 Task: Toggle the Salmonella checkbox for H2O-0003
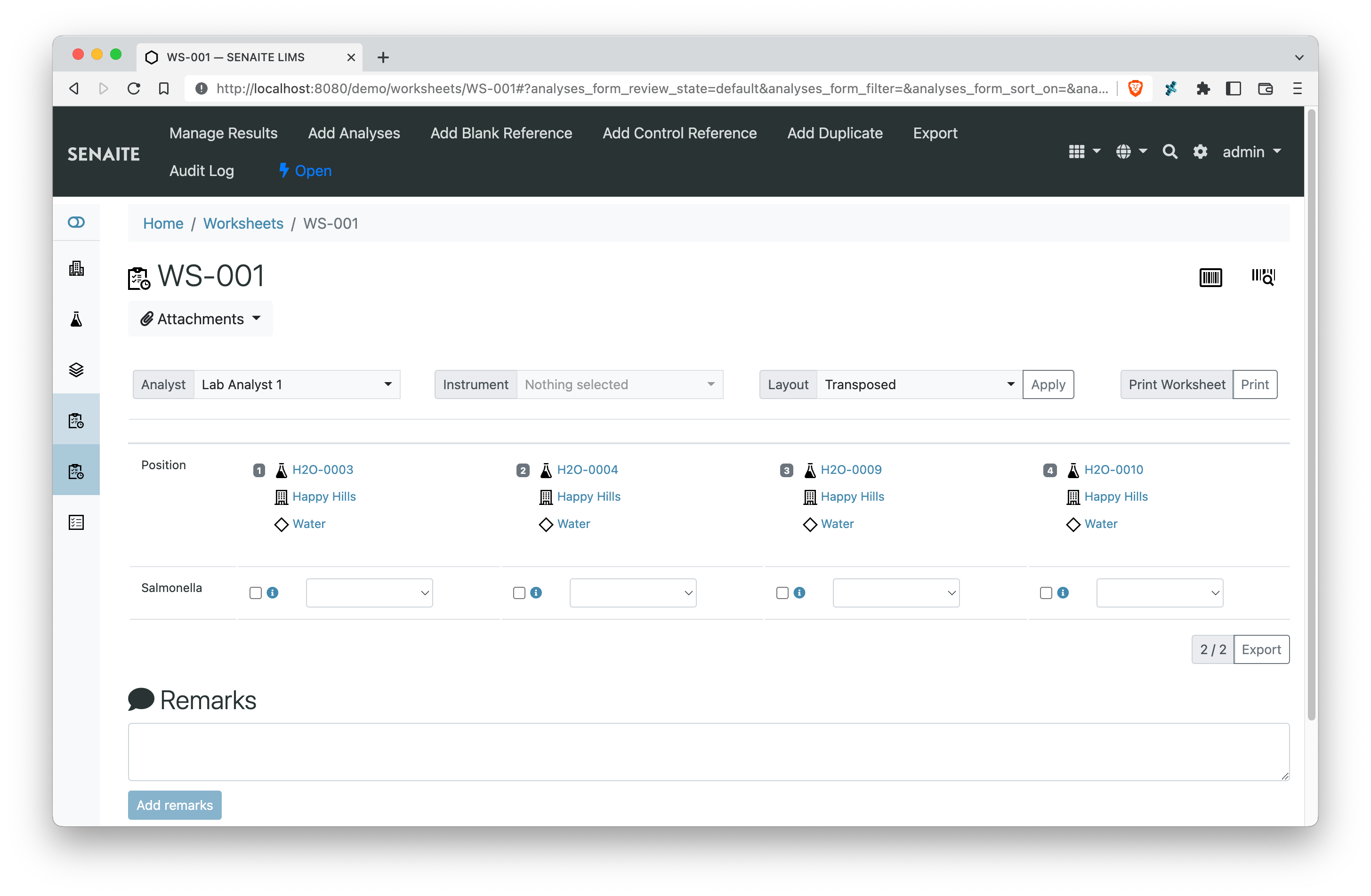click(255, 592)
